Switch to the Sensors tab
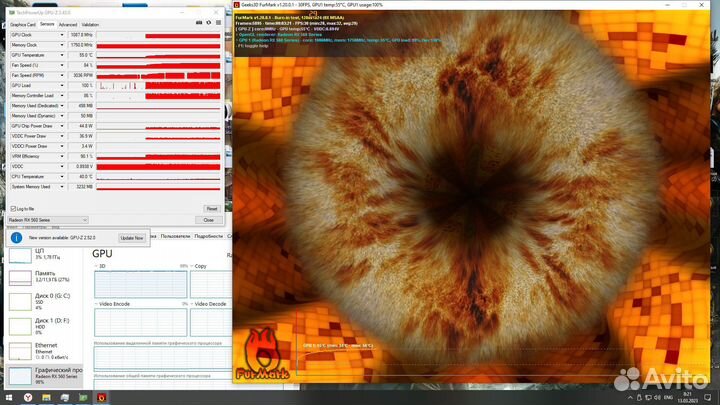Screen dimensions: 720x405 point(47,24)
